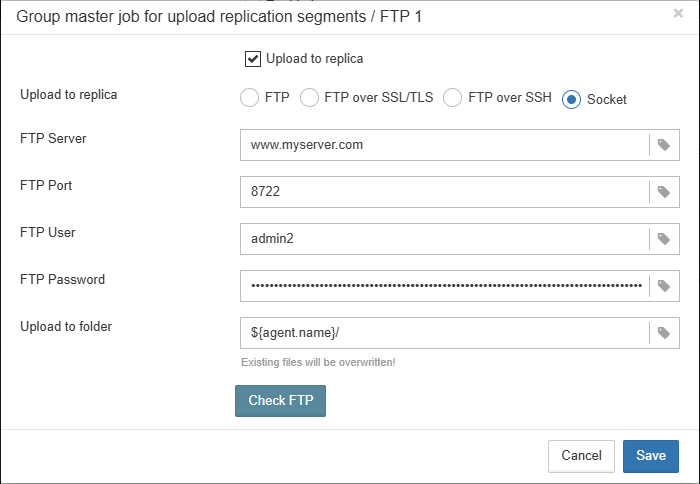700x484 pixels.
Task: Choose the FTP over SSH option
Action: click(x=453, y=98)
